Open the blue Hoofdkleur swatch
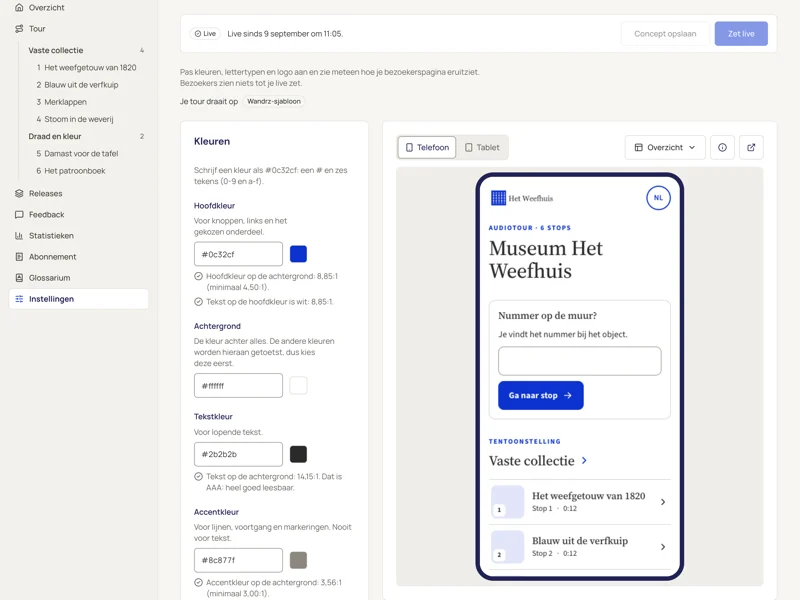The image size is (800, 600). (x=298, y=254)
